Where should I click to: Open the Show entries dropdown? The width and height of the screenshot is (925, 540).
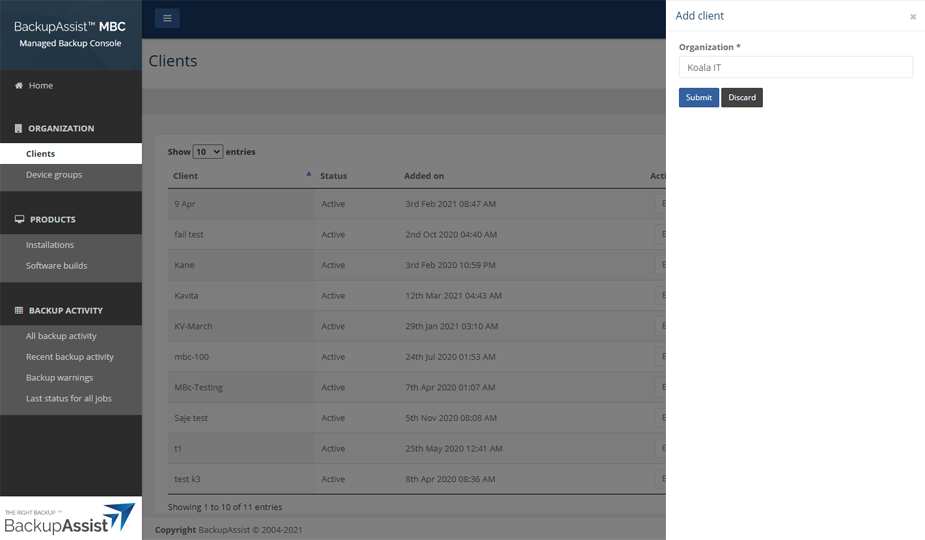[x=208, y=152]
